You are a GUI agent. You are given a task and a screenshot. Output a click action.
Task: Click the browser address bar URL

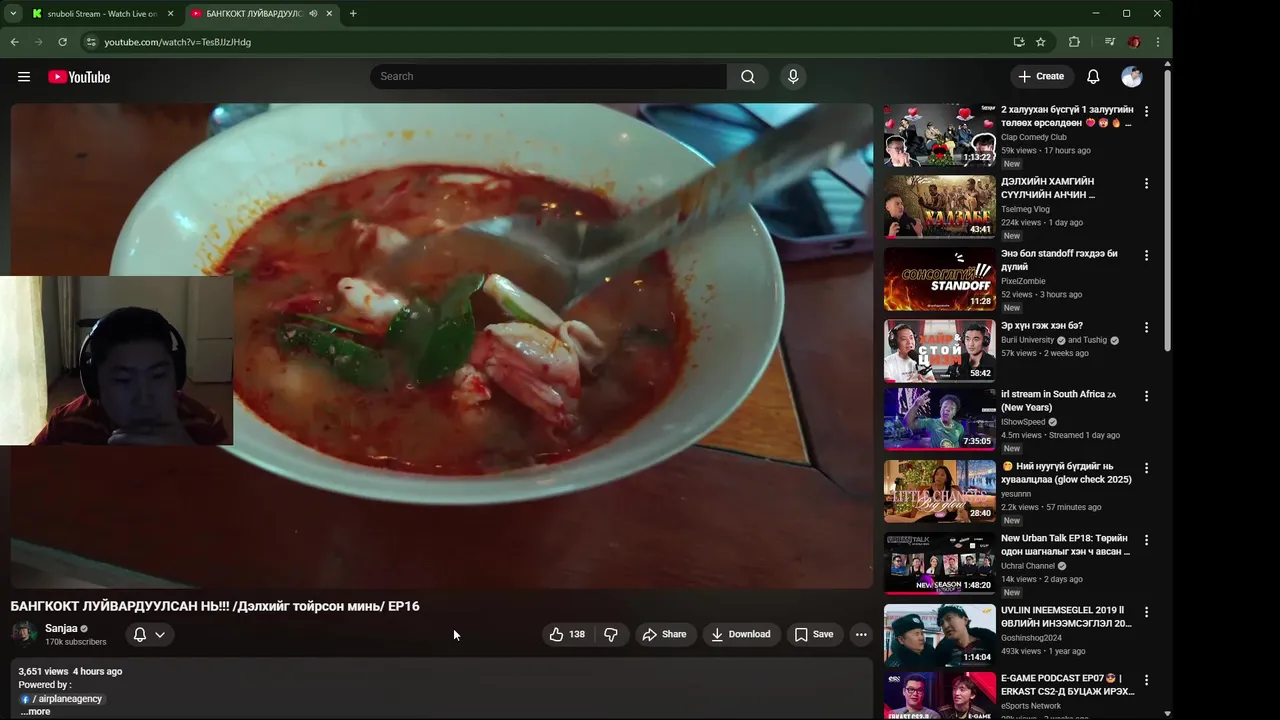[178, 42]
